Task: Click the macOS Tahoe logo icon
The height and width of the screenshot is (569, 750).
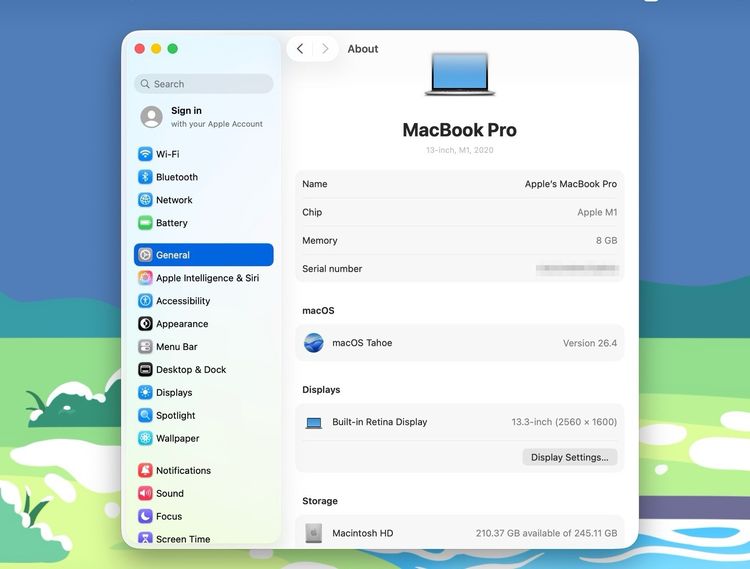Action: (x=314, y=343)
